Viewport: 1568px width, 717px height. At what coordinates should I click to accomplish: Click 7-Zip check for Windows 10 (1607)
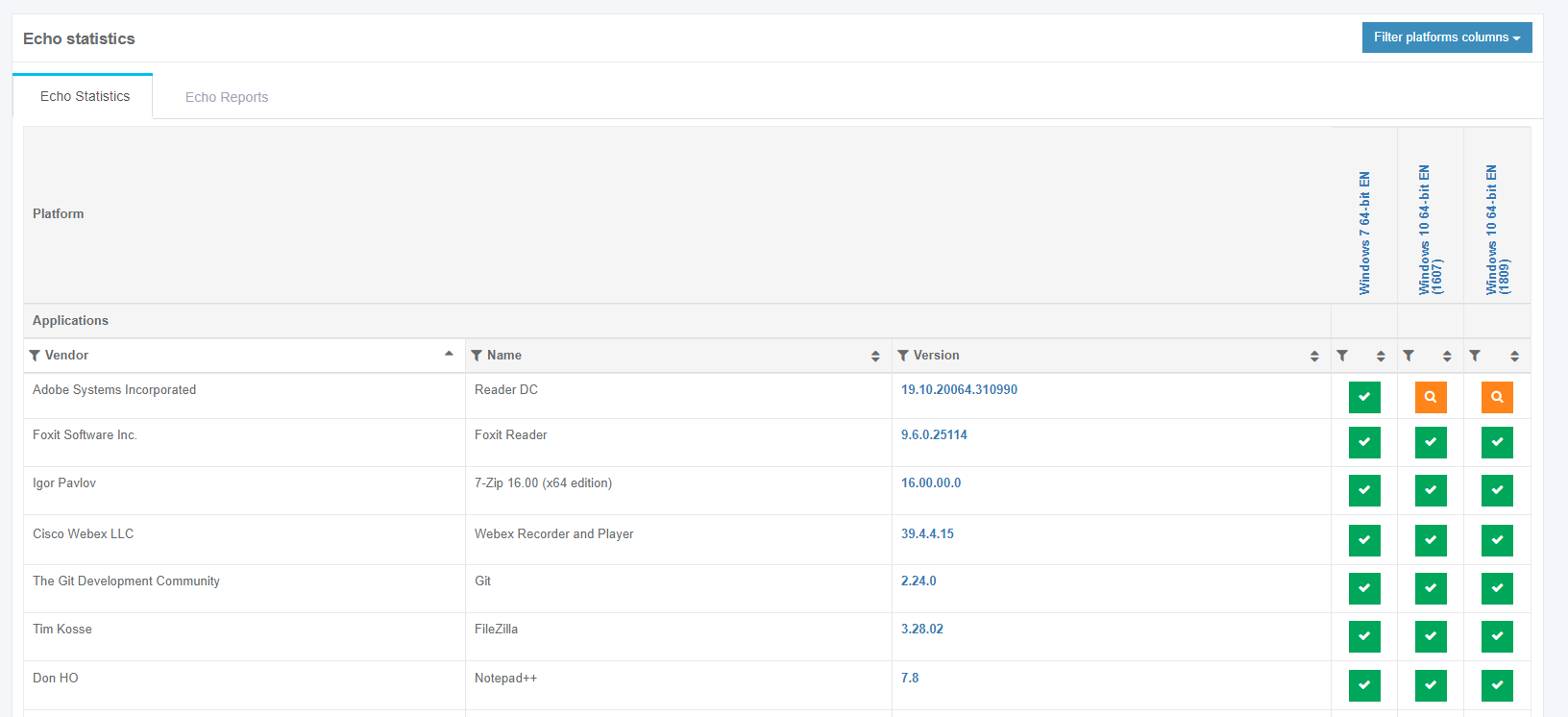(x=1431, y=490)
